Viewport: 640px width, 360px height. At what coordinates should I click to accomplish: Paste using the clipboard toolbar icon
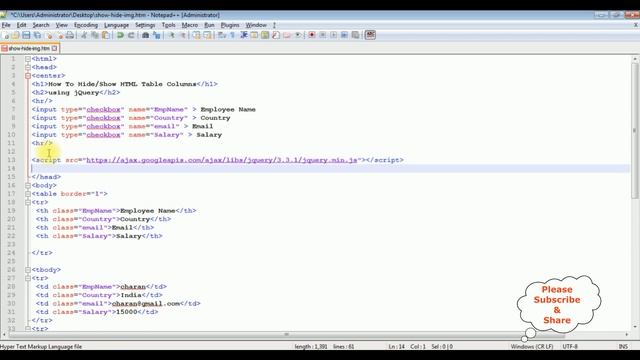tap(106, 35)
